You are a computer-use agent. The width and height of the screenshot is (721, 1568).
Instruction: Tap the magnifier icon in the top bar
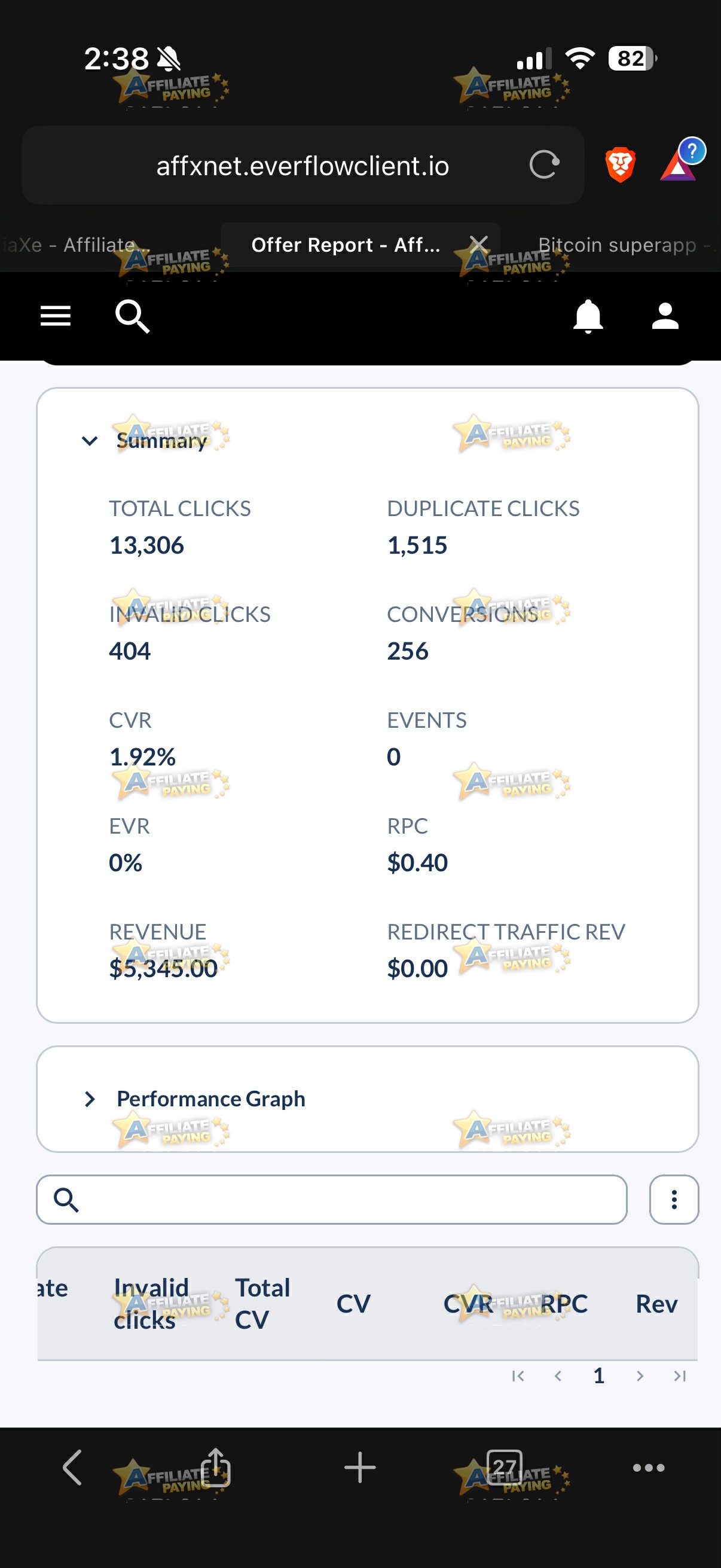(x=132, y=316)
